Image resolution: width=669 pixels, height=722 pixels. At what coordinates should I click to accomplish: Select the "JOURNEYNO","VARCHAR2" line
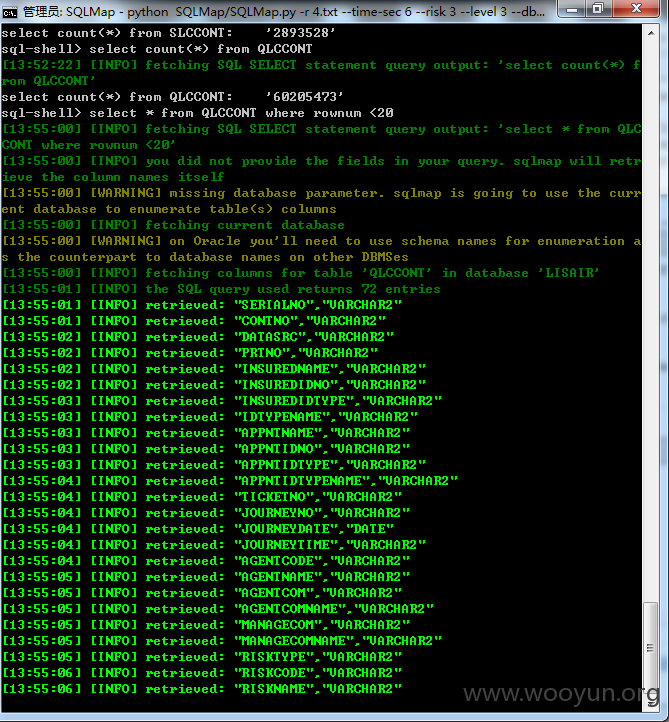click(x=206, y=513)
